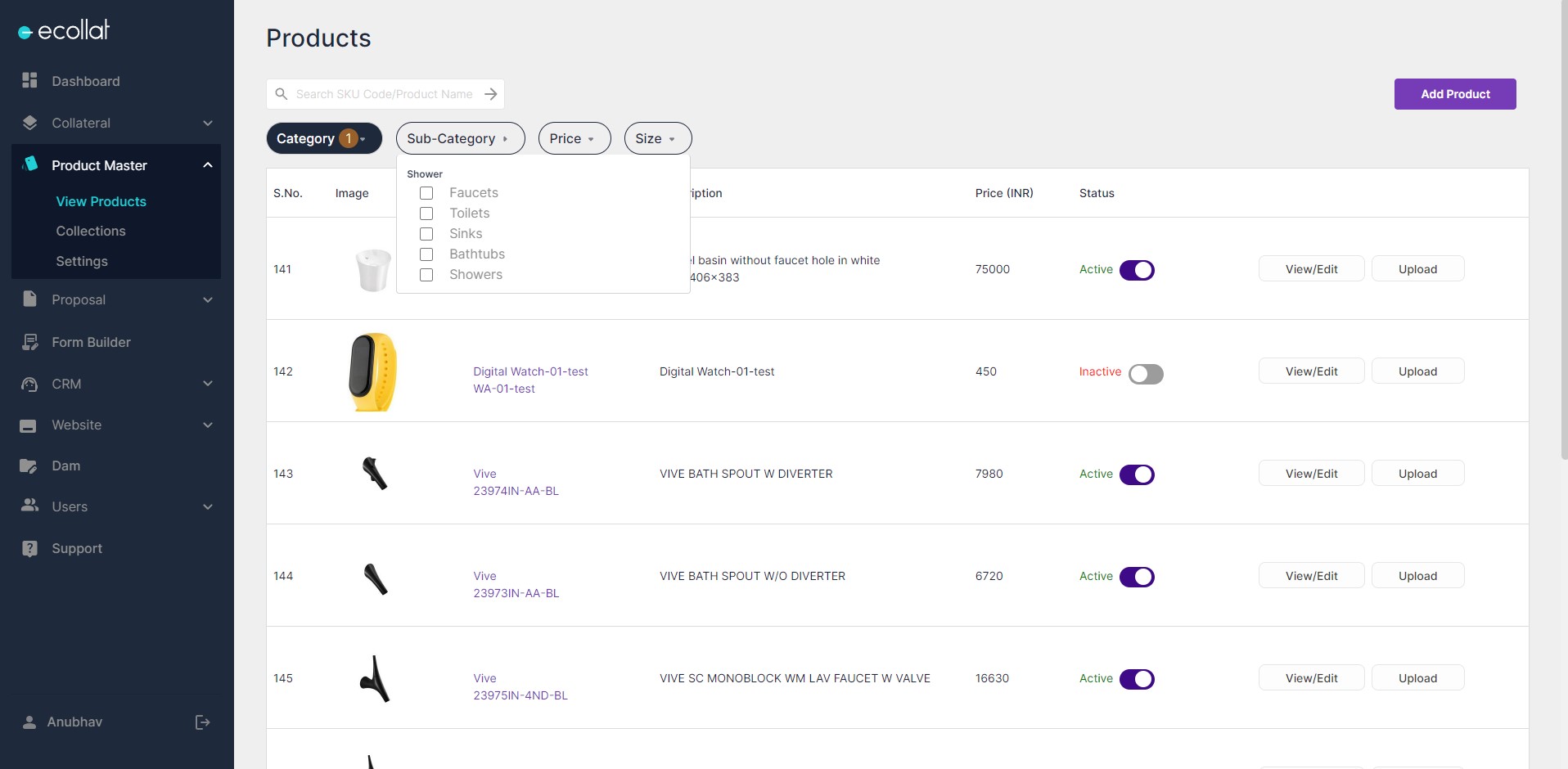Click the Add Product button

[x=1454, y=94]
